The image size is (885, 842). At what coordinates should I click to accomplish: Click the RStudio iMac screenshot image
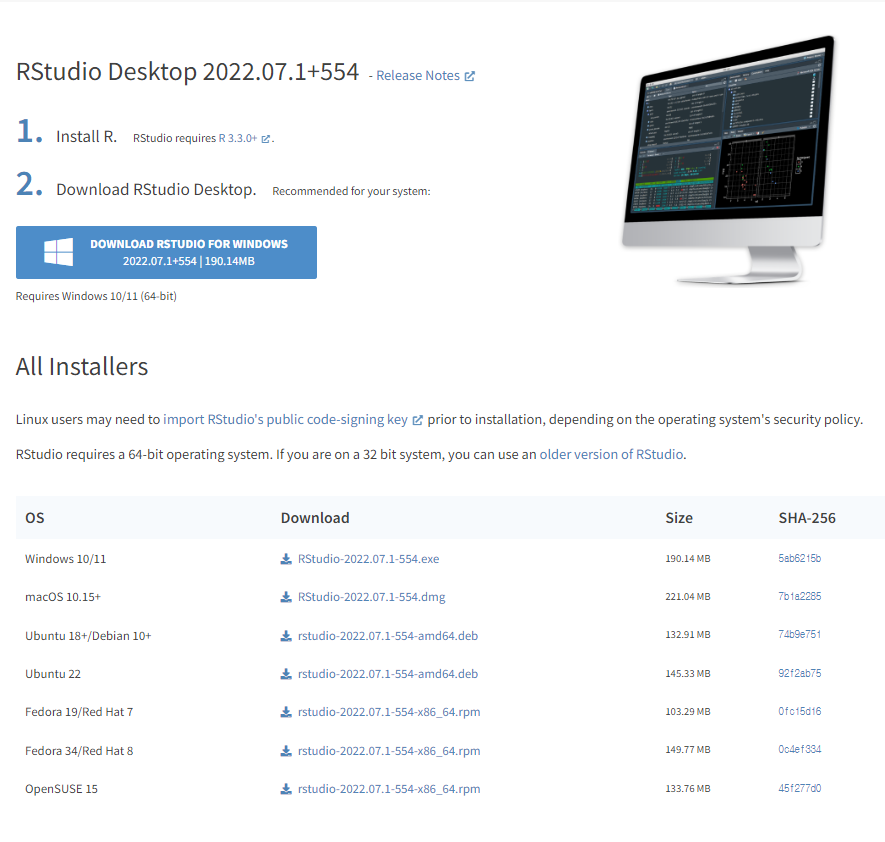tap(728, 160)
